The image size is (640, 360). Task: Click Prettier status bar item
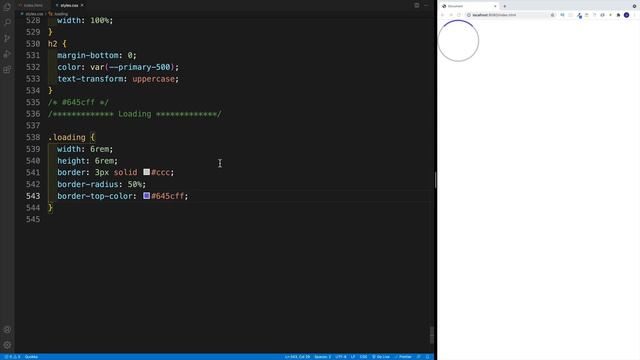[403, 357]
